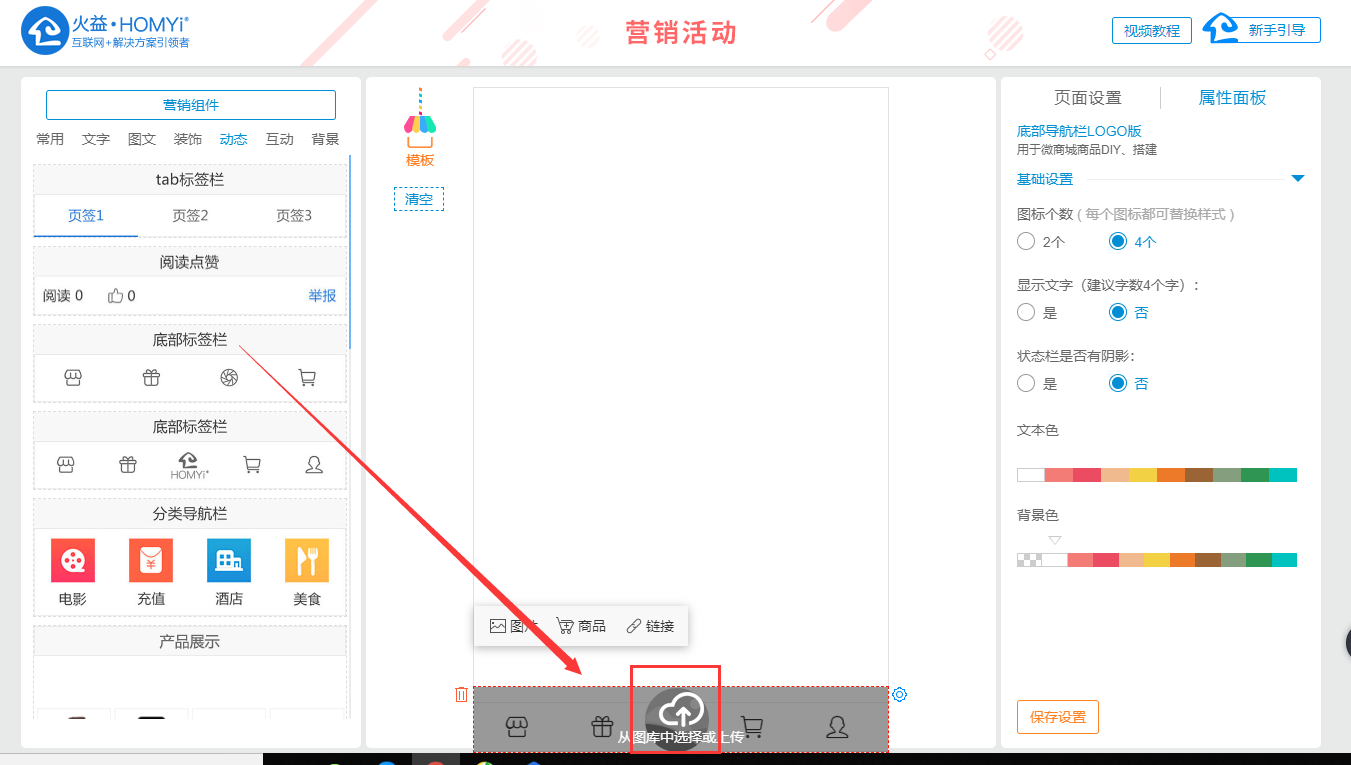Open the 模板 template icon
The height and width of the screenshot is (765, 1351).
click(x=420, y=127)
